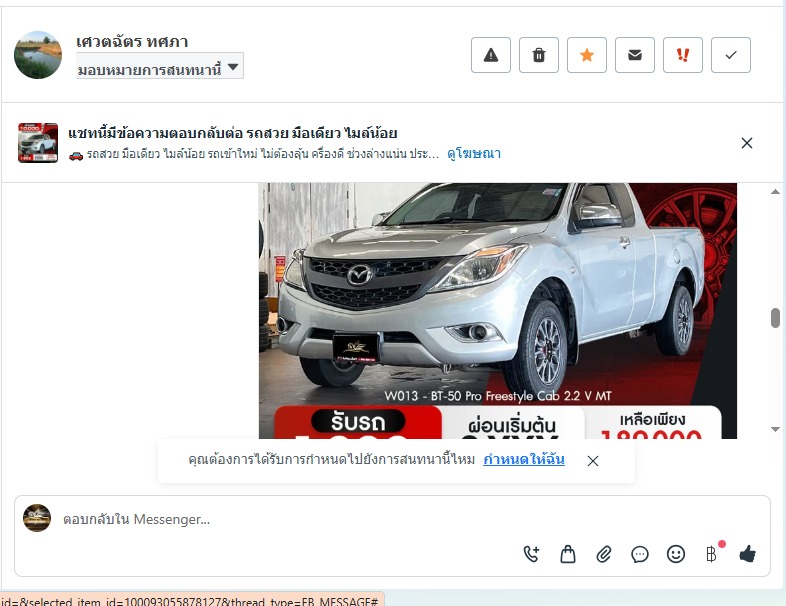Delete conversation using trash icon
The width and height of the screenshot is (786, 606).
(539, 55)
